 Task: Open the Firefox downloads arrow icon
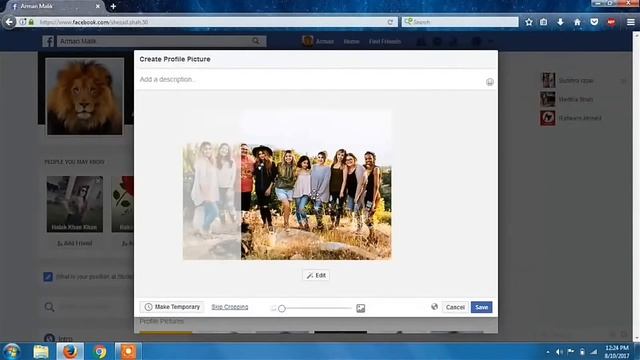click(560, 22)
